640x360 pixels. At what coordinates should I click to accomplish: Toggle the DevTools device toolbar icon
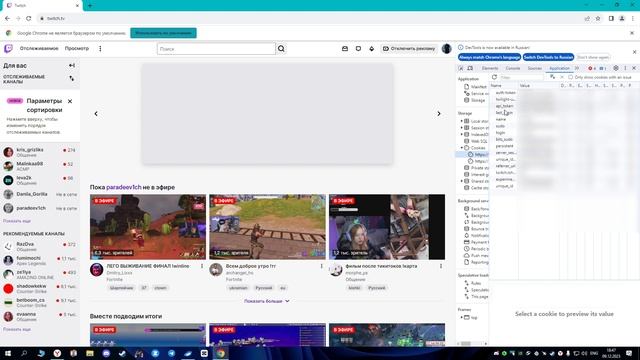pos(470,68)
